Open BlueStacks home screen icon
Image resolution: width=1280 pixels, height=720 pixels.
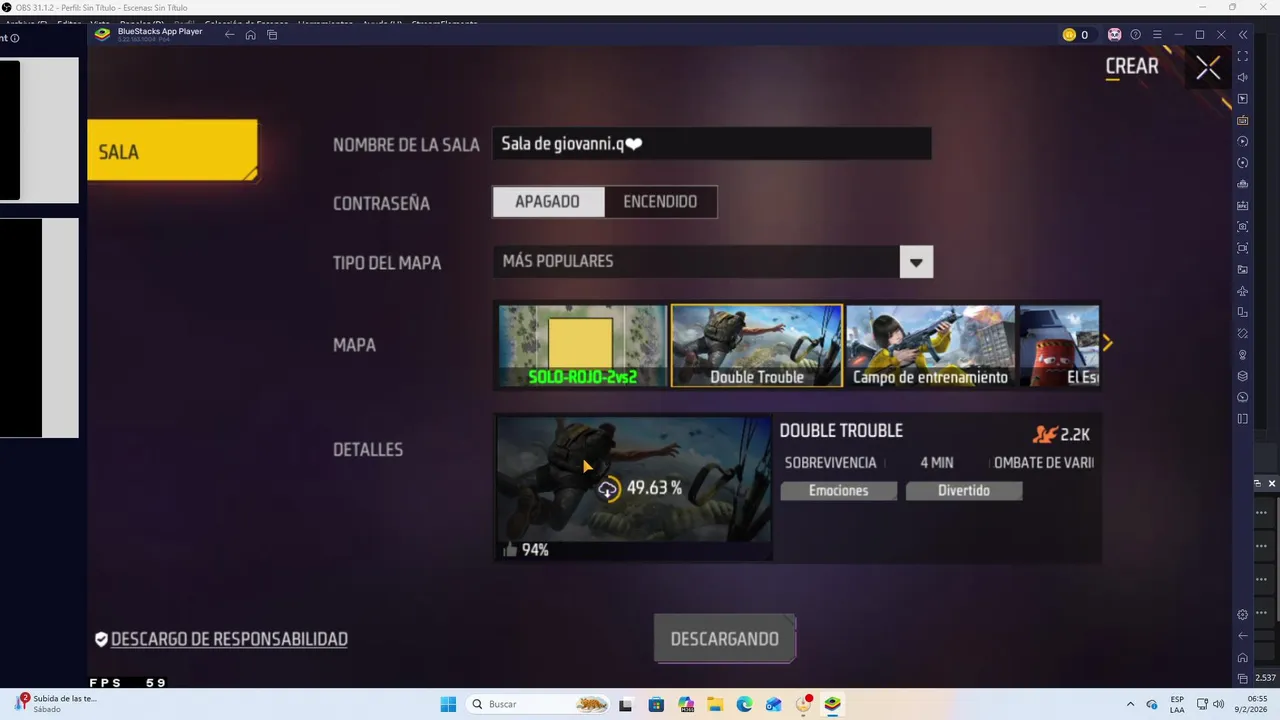250,35
